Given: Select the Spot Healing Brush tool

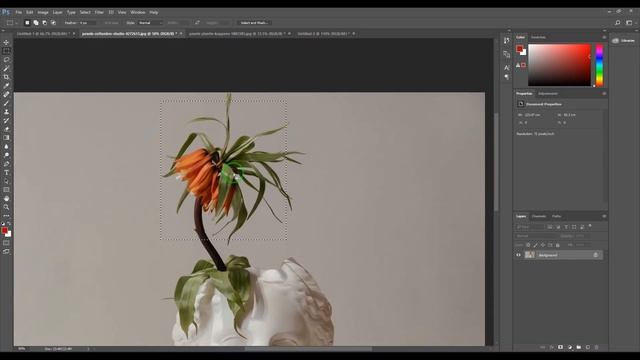Looking at the screenshot, I should tap(6, 94).
